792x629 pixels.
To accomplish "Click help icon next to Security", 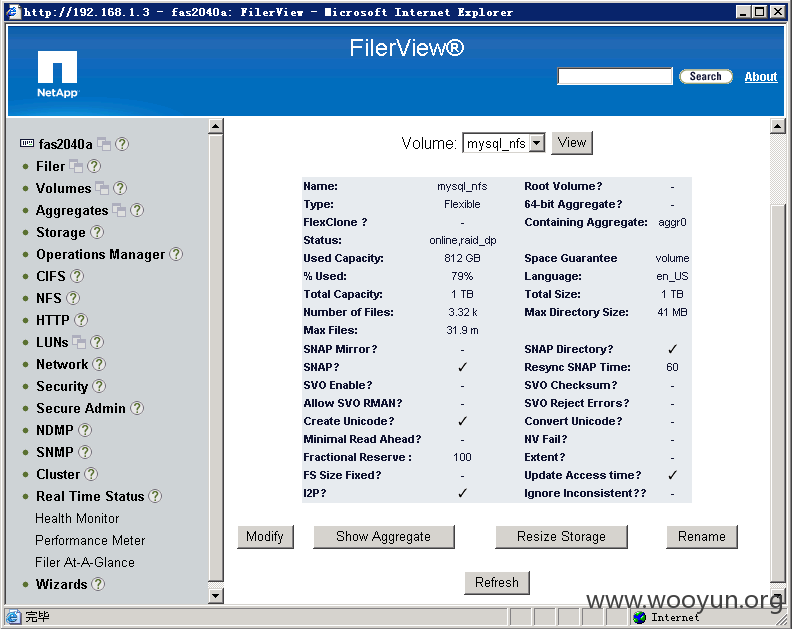I will pos(99,386).
